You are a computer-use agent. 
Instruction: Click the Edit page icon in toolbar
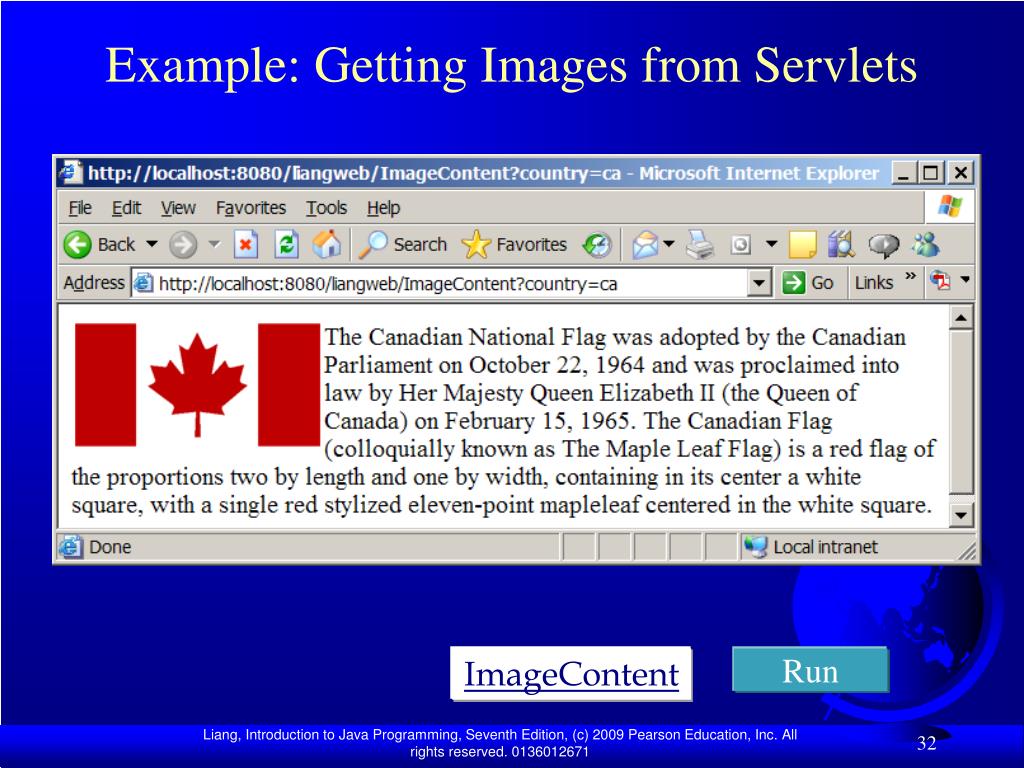740,245
